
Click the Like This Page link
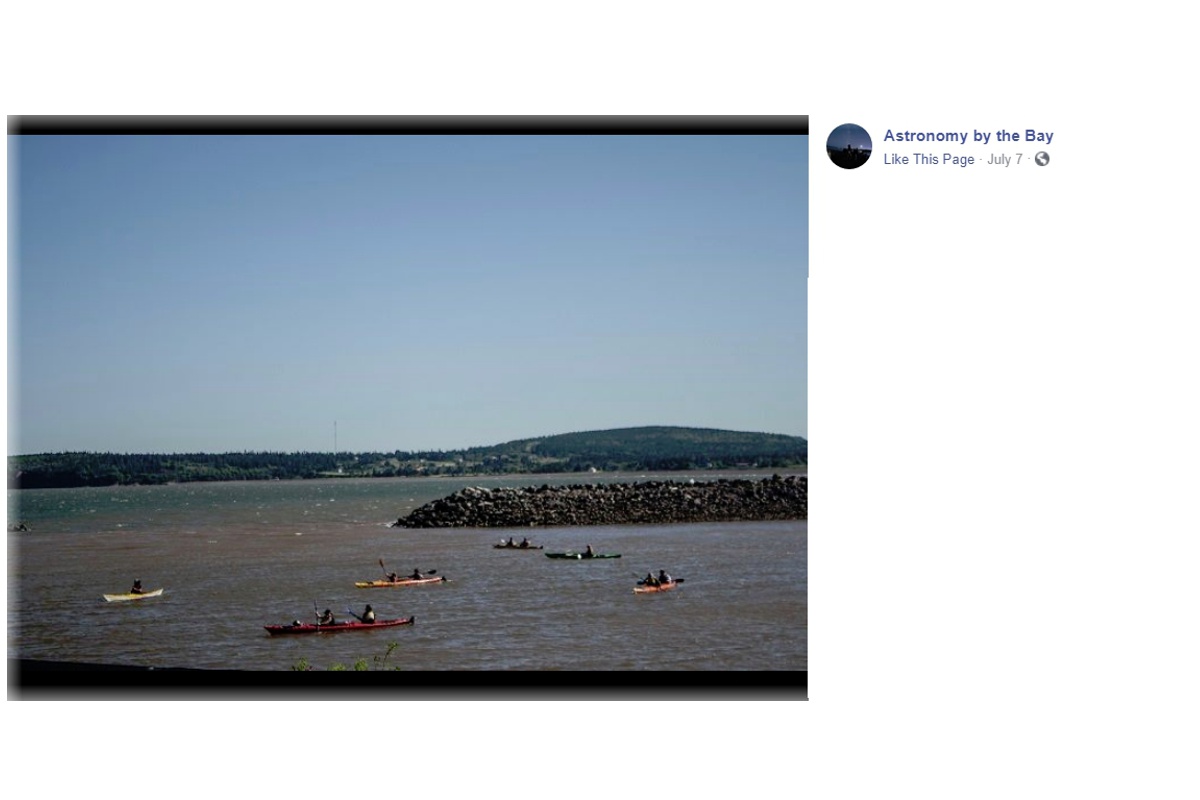click(928, 159)
